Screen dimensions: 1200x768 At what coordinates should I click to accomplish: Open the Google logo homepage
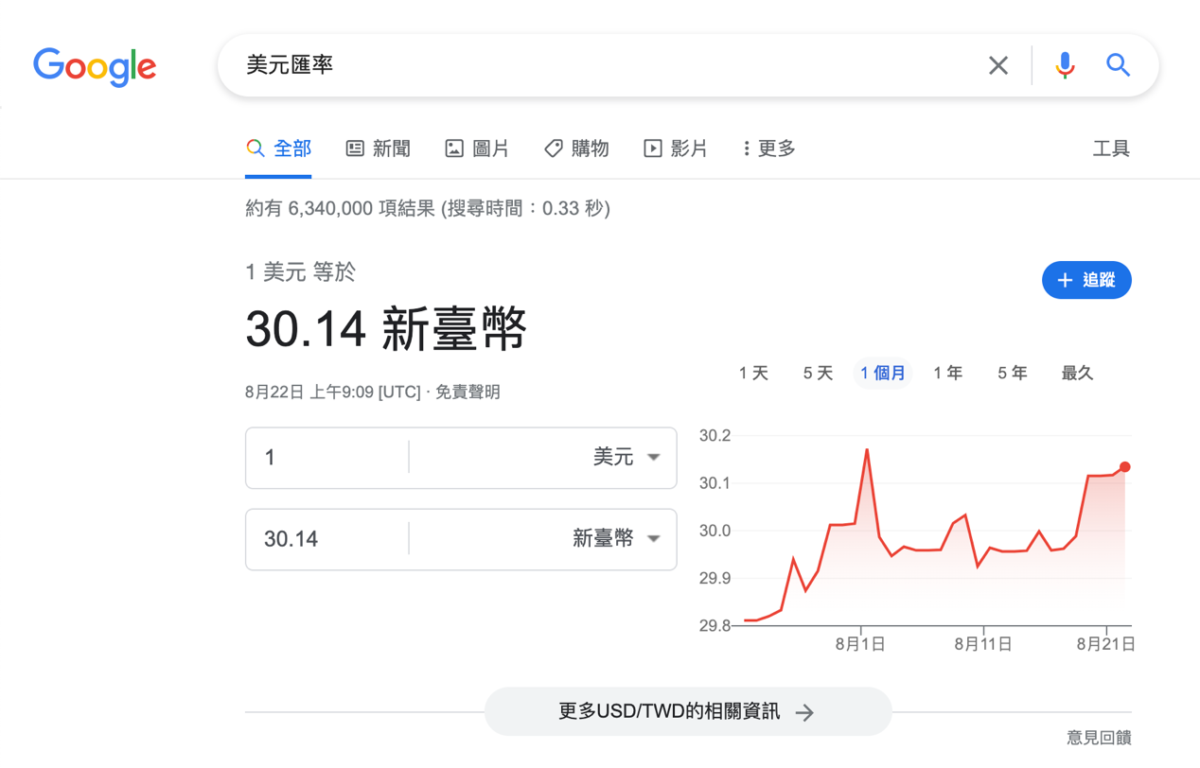pos(95,66)
